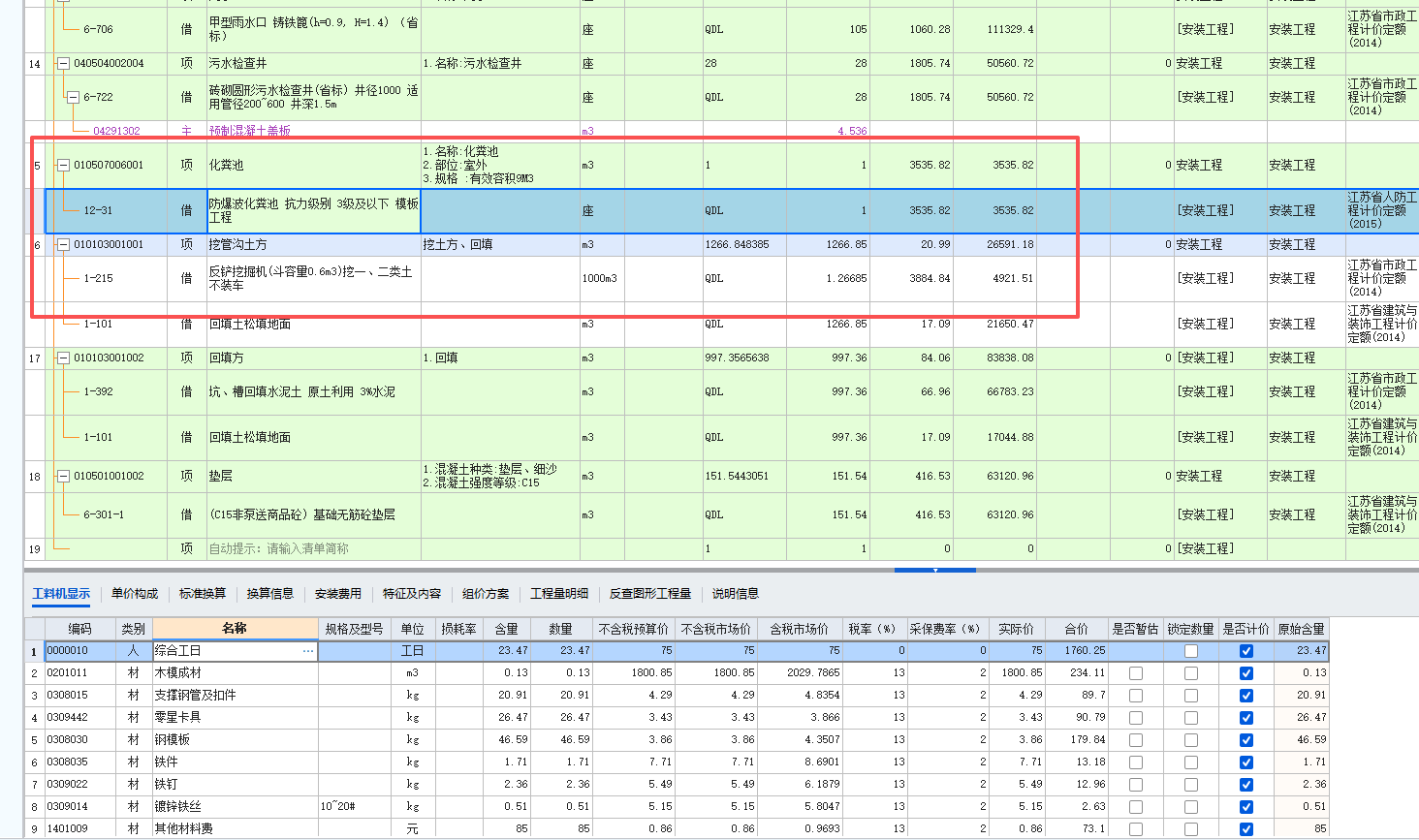Collapse the 化粪池 item 010507006001

click(x=63, y=165)
